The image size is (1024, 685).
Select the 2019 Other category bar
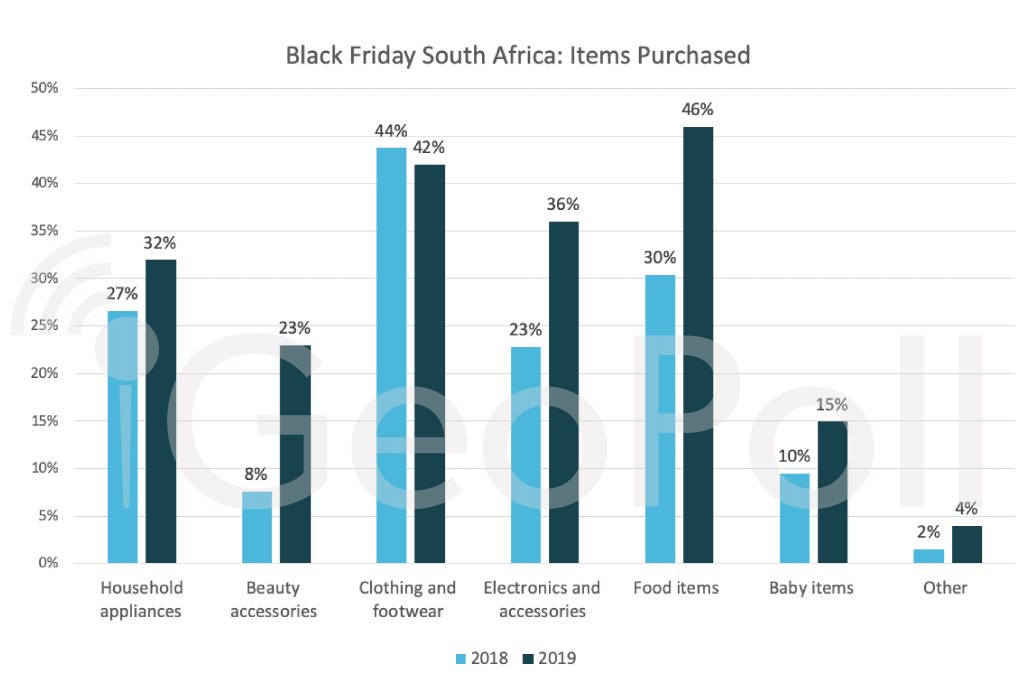967,544
